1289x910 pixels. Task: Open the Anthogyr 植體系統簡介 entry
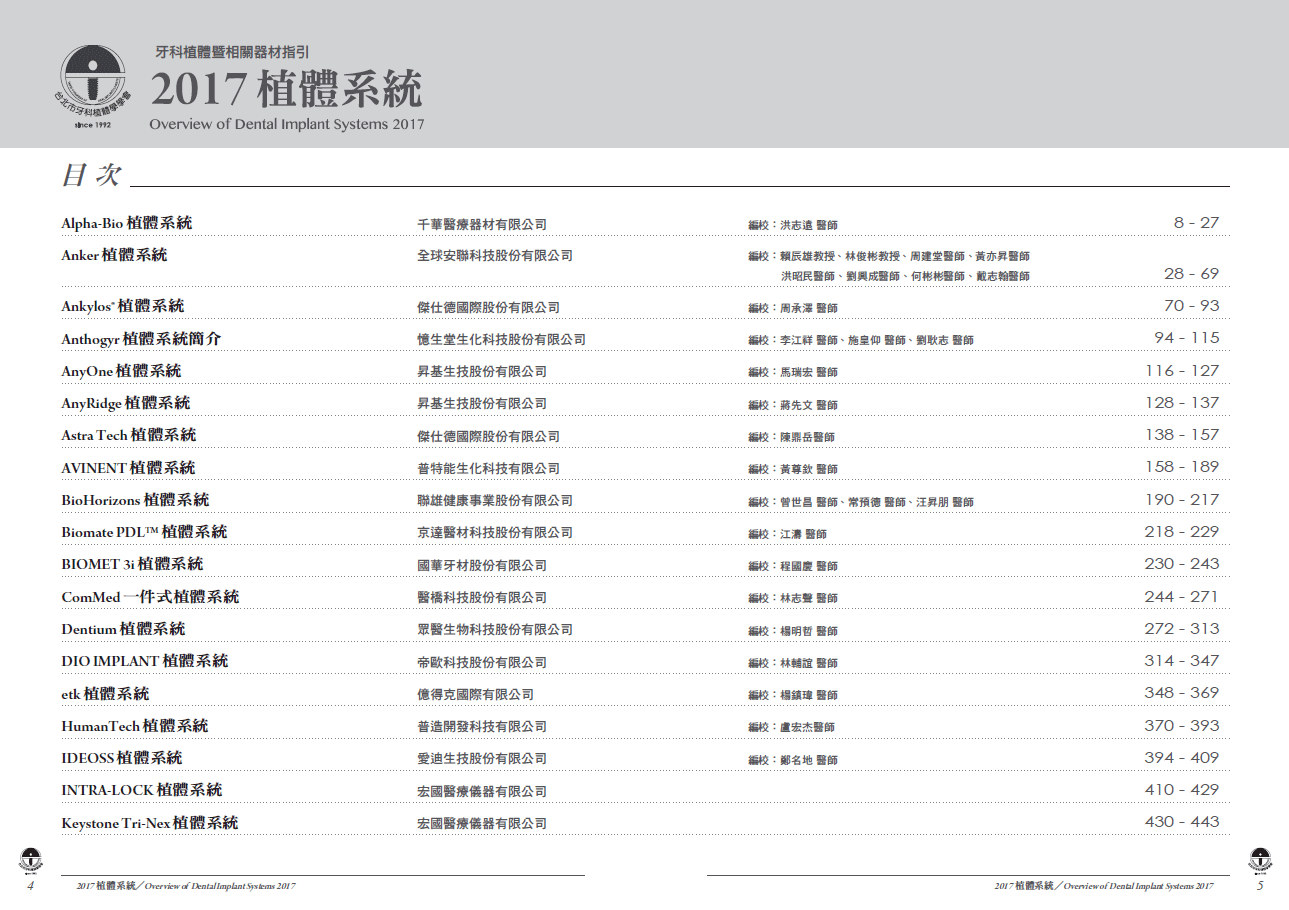(141, 339)
